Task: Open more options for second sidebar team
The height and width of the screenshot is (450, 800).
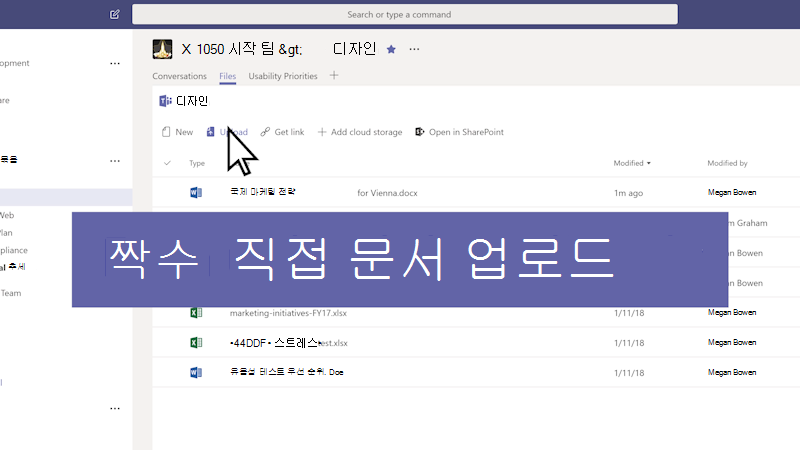Action: (x=115, y=161)
